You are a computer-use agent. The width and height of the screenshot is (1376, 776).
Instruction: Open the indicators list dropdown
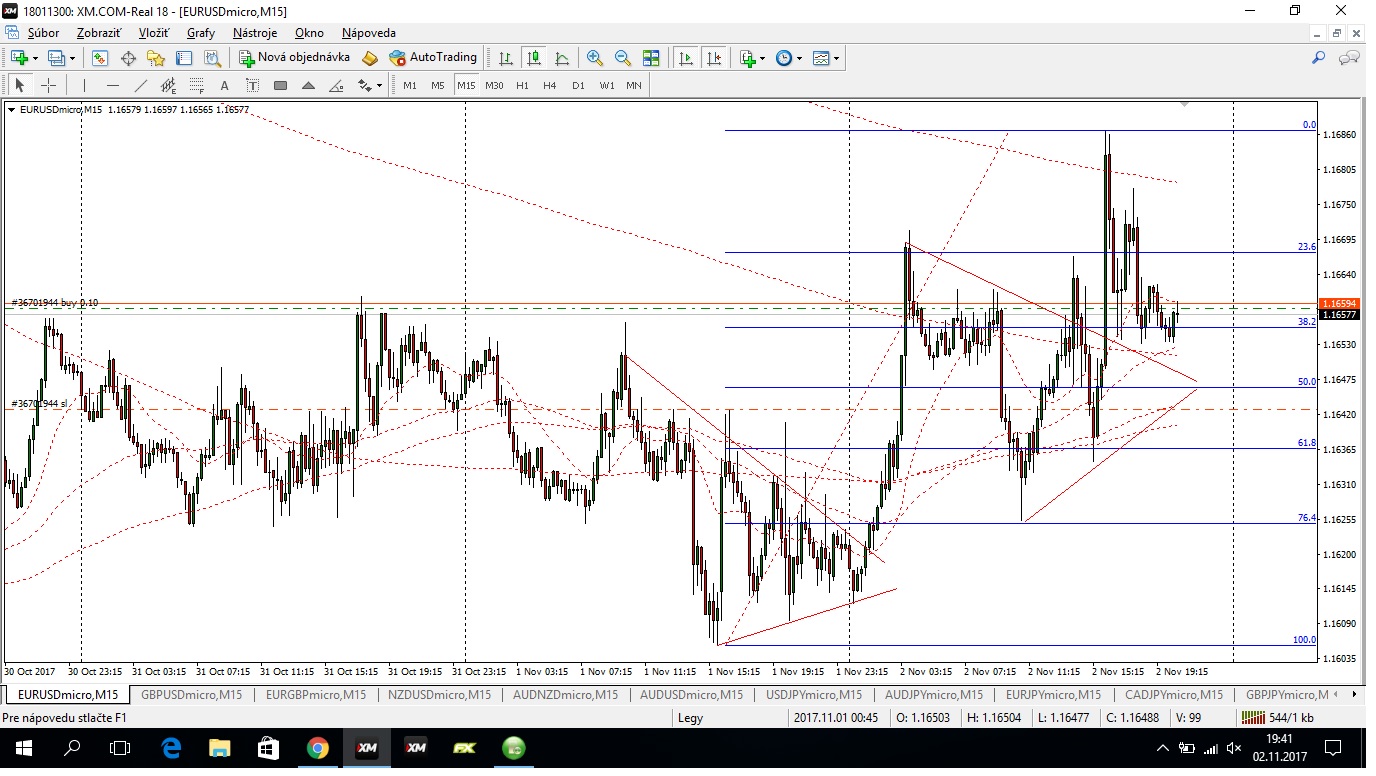tap(752, 58)
